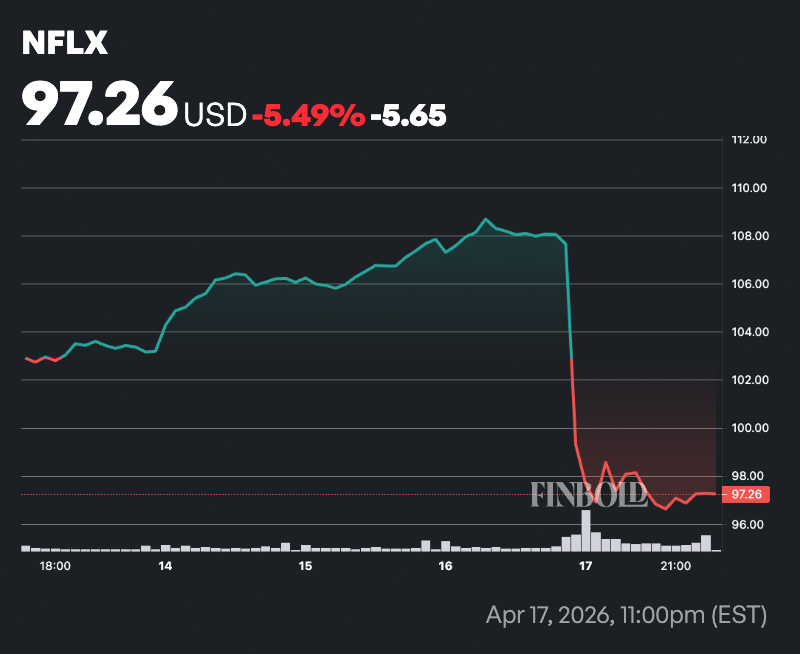Select the 21:00 time axis label
The height and width of the screenshot is (654, 800).
676,566
